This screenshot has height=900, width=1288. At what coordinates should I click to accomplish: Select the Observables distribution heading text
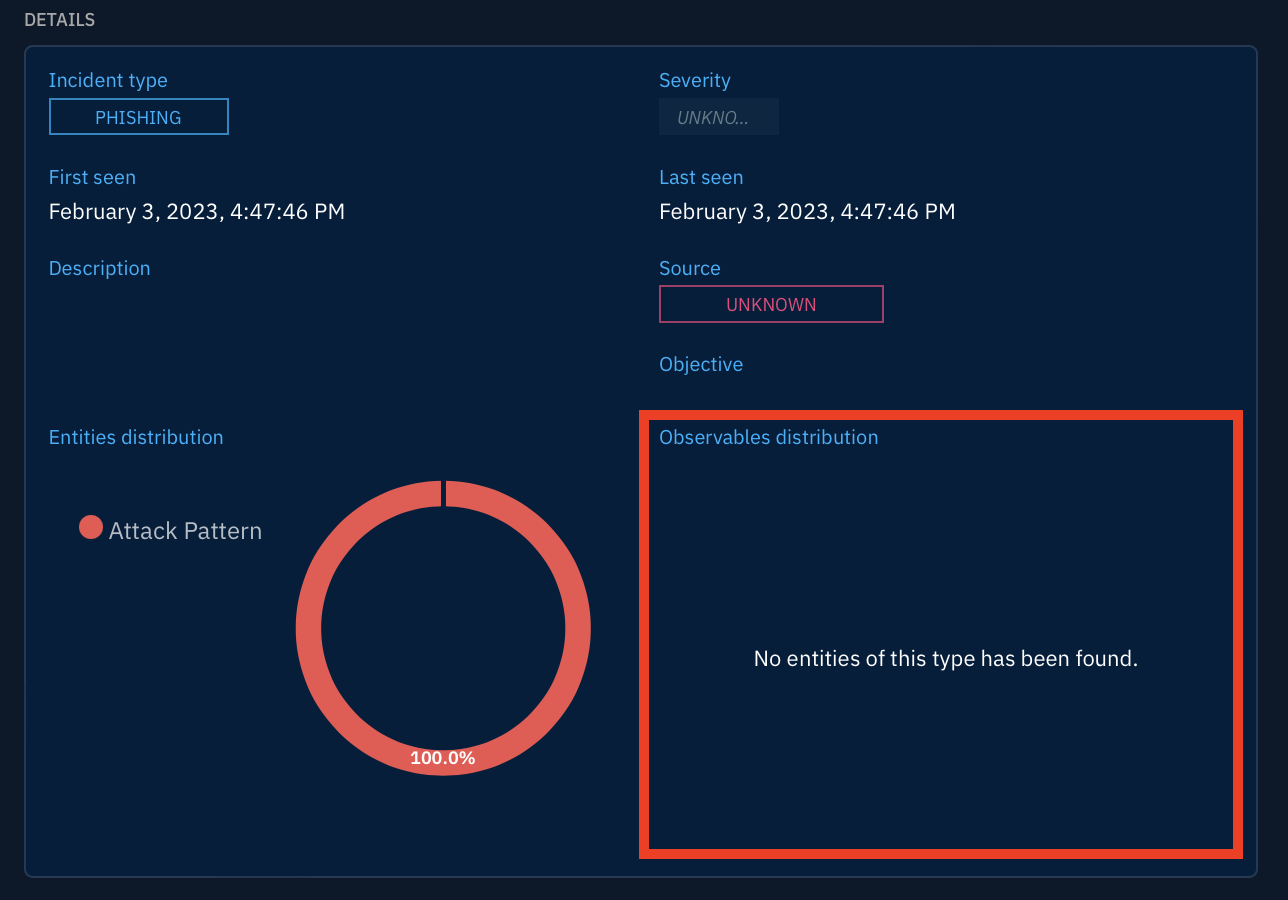pos(768,437)
